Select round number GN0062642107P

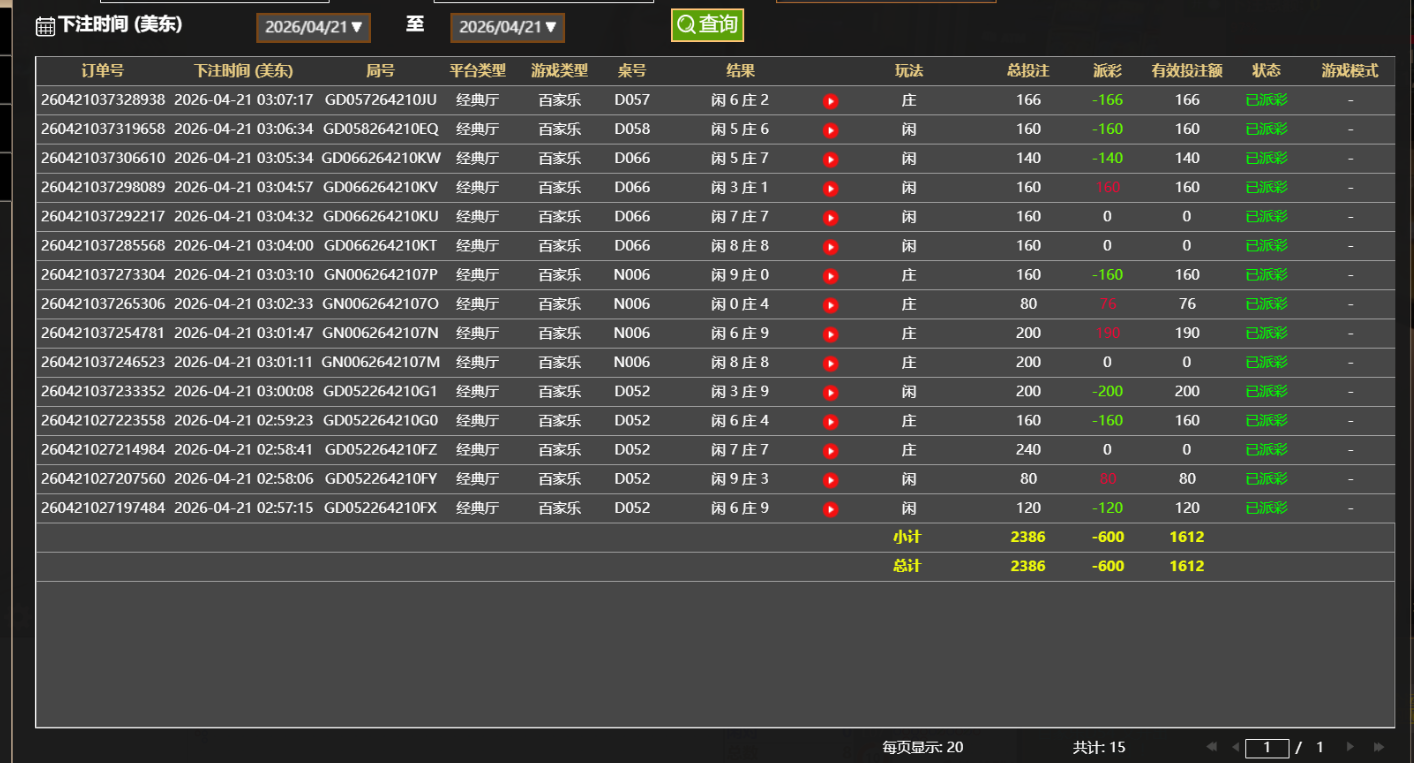click(380, 275)
